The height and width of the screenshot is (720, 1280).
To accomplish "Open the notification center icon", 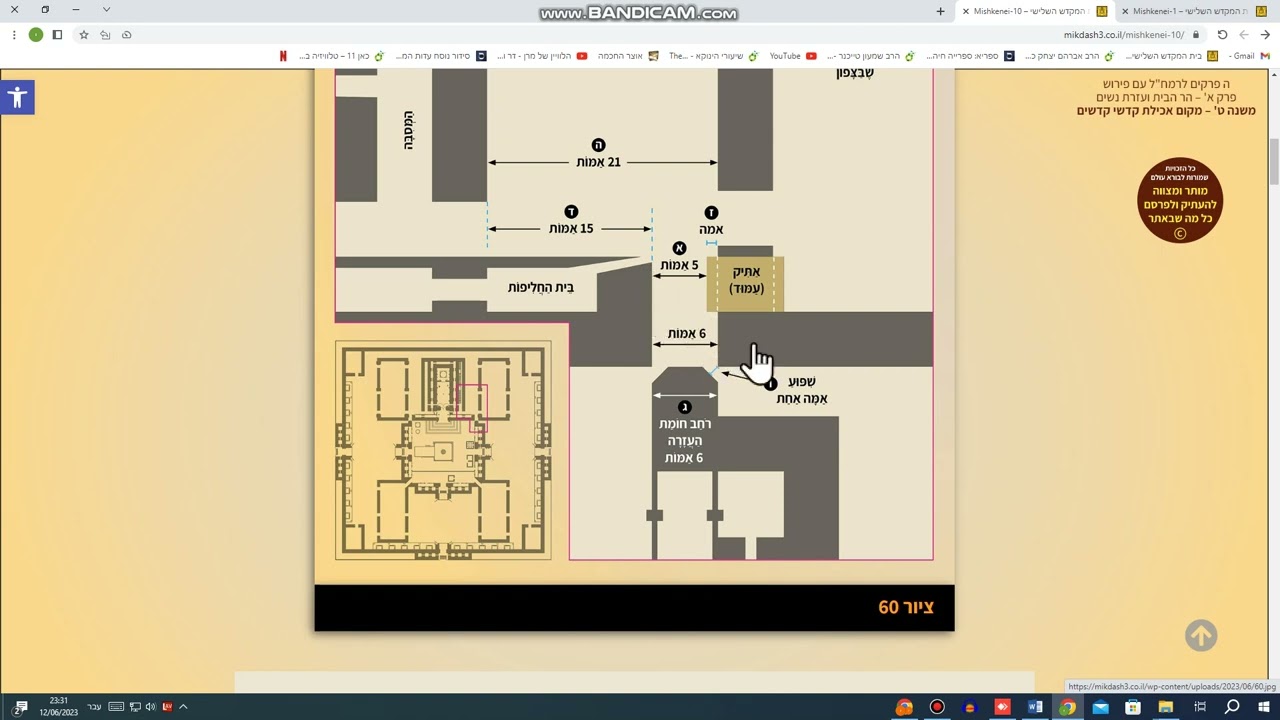I will pyautogui.click(x=20, y=707).
